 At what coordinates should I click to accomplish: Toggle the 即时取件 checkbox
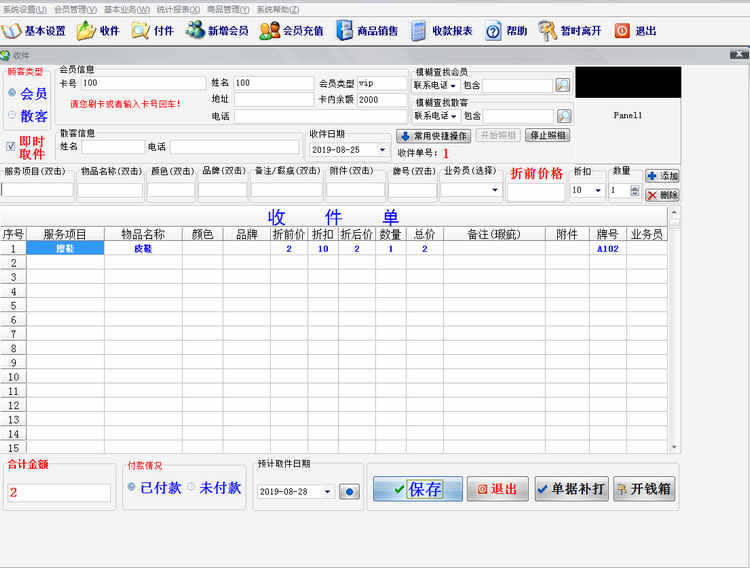click(11, 146)
